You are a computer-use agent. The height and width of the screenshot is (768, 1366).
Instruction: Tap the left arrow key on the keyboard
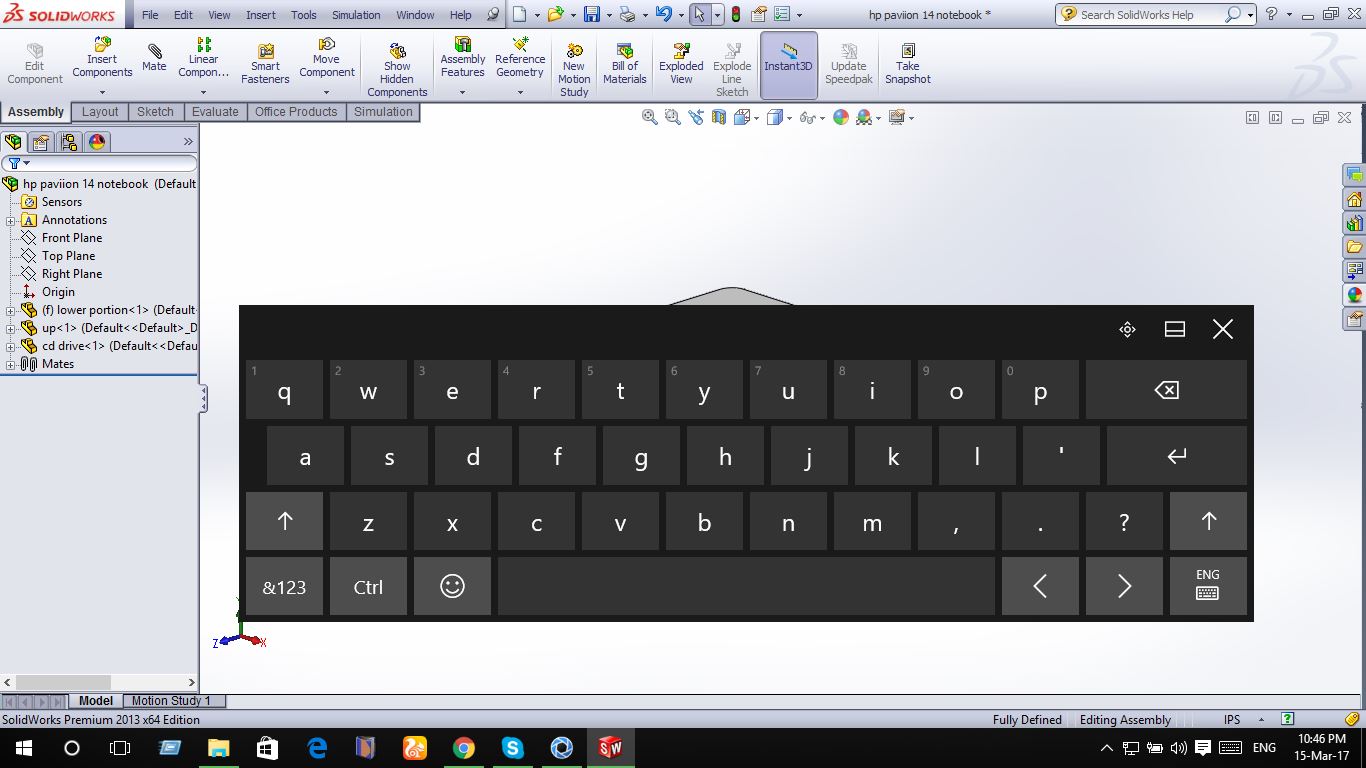[1040, 587]
